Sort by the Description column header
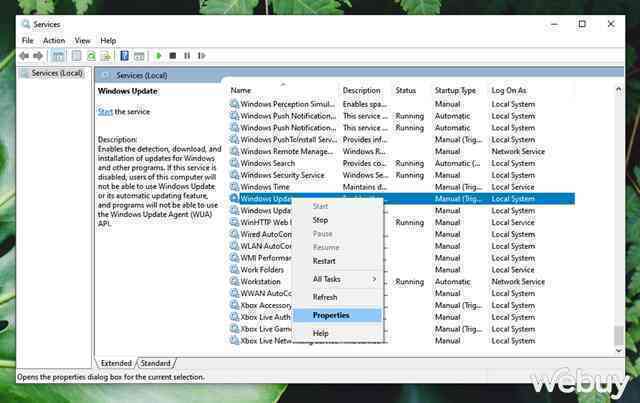This screenshot has height=403, width=640. point(365,90)
